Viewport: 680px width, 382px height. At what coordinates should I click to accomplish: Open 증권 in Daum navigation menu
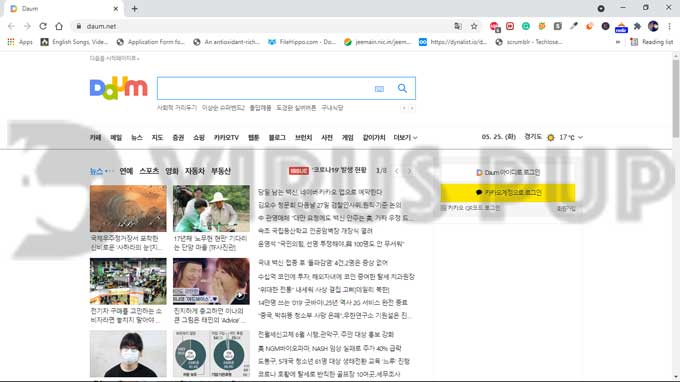(x=178, y=137)
